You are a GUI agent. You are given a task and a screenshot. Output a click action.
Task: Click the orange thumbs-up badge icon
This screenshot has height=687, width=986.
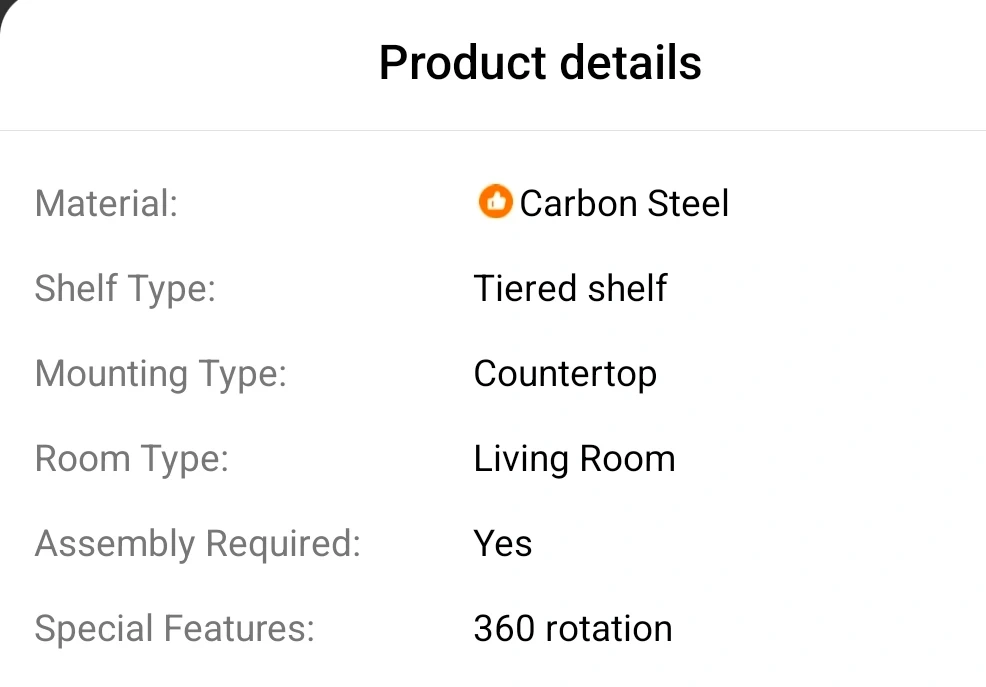tap(495, 202)
